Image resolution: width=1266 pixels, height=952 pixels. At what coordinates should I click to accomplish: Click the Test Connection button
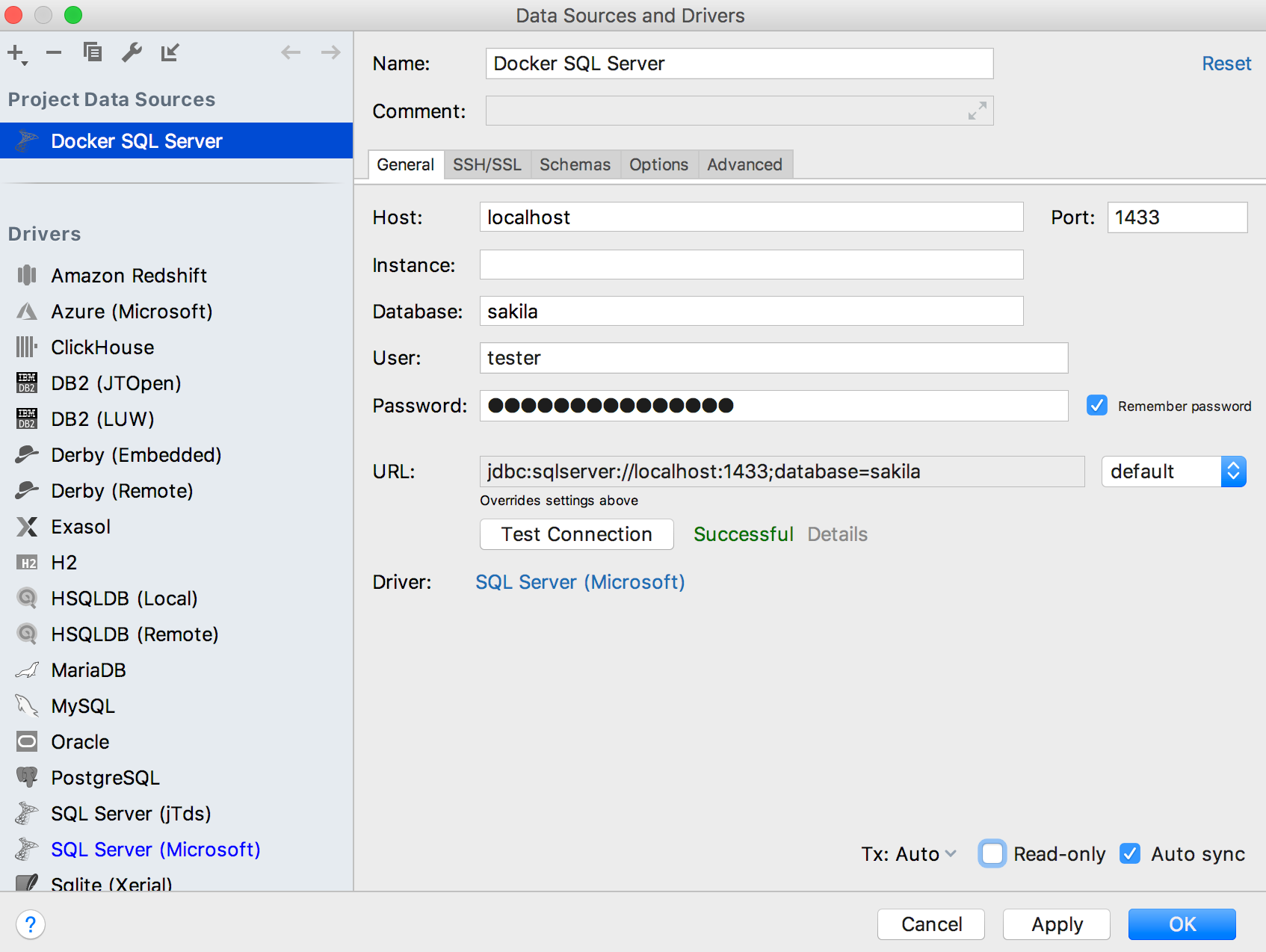coord(576,534)
